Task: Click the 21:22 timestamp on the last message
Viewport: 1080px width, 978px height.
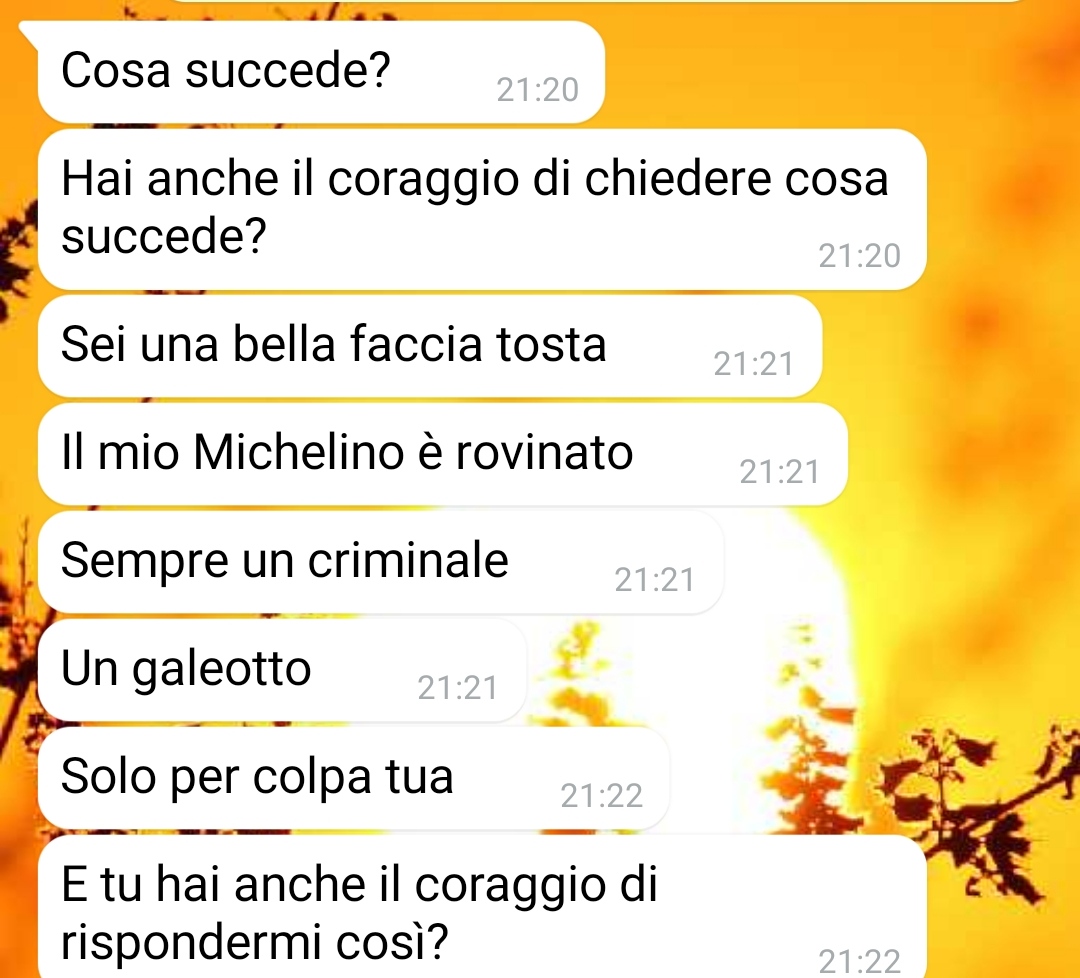Action: (x=859, y=961)
